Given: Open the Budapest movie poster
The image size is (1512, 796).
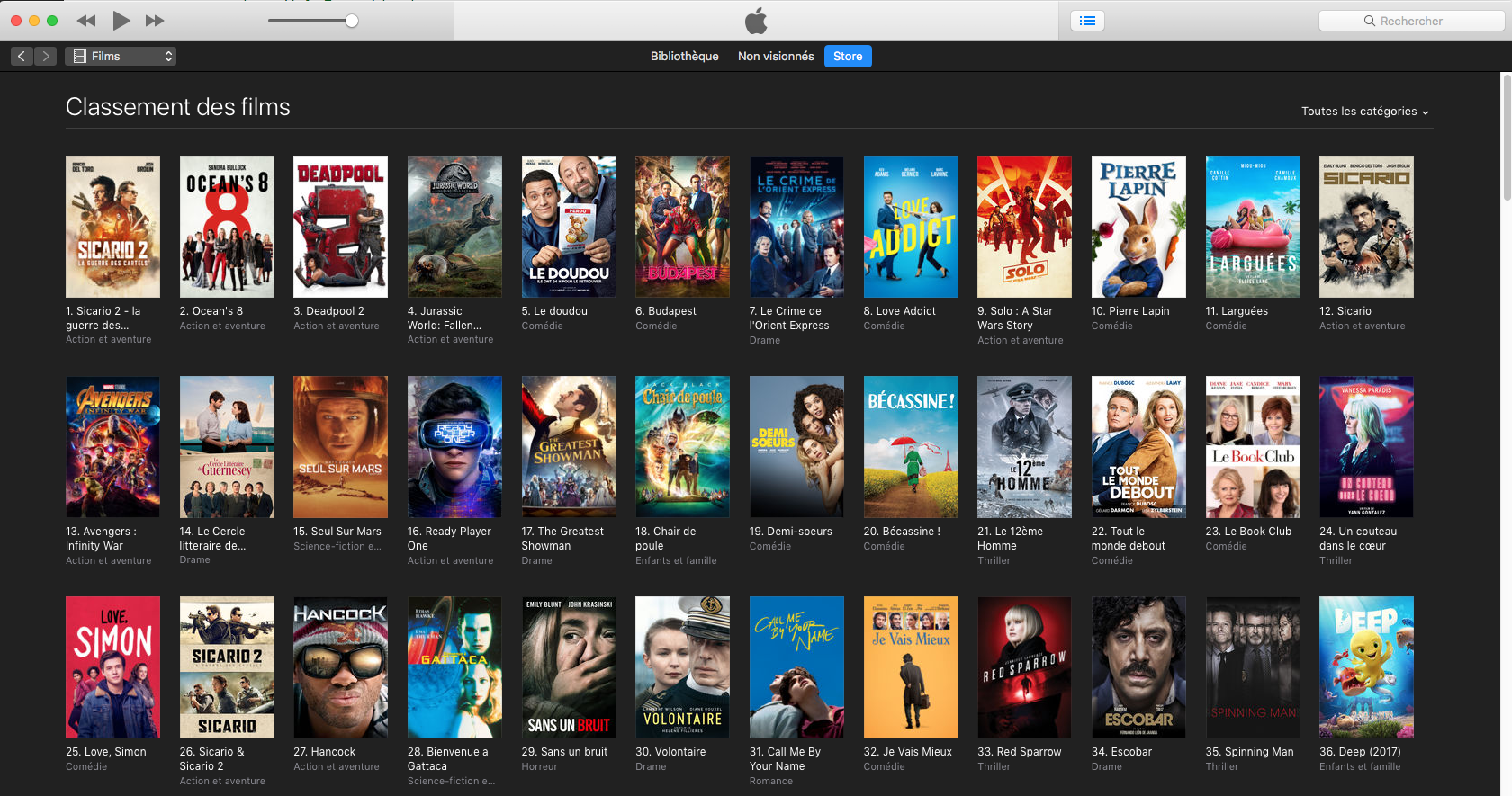Looking at the screenshot, I should tap(682, 227).
